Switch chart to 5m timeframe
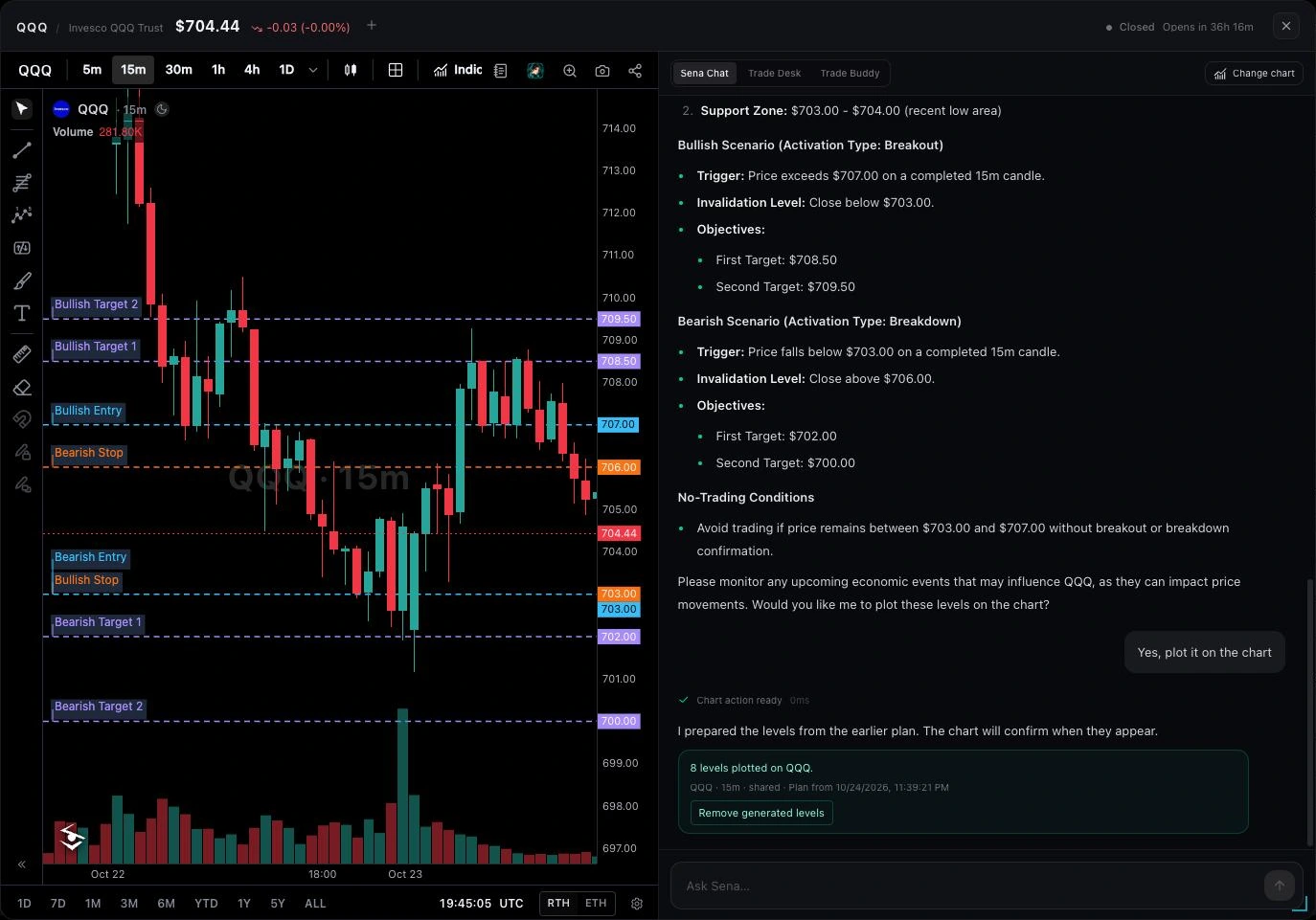1316x920 pixels. 92,70
